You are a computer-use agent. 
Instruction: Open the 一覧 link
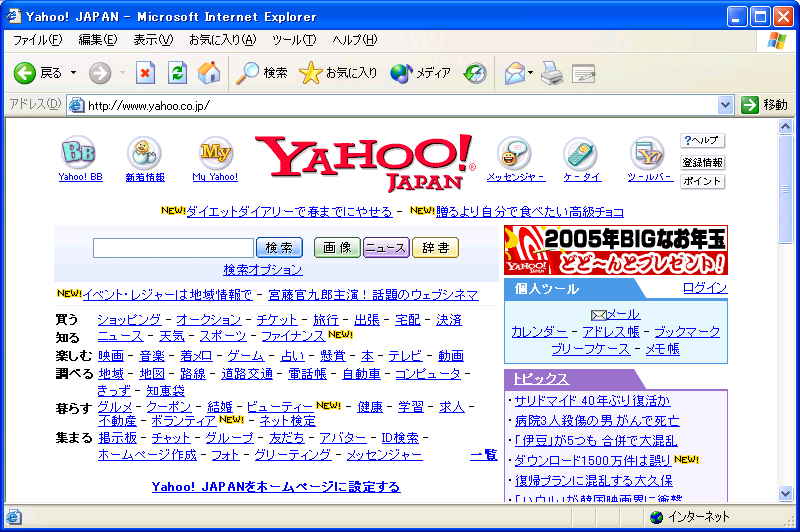pyautogui.click(x=484, y=455)
